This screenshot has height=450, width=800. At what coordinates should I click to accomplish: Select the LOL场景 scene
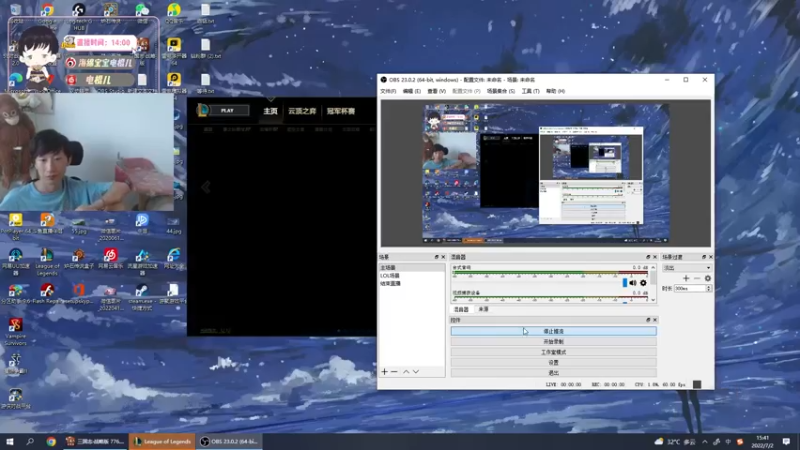(x=411, y=276)
